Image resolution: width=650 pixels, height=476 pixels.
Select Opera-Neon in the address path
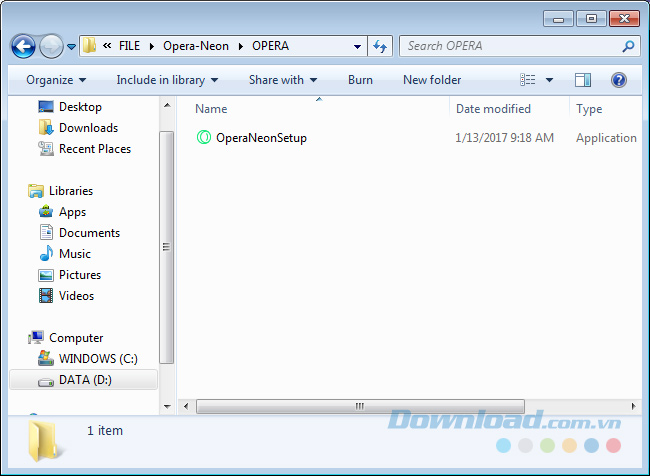tap(196, 46)
